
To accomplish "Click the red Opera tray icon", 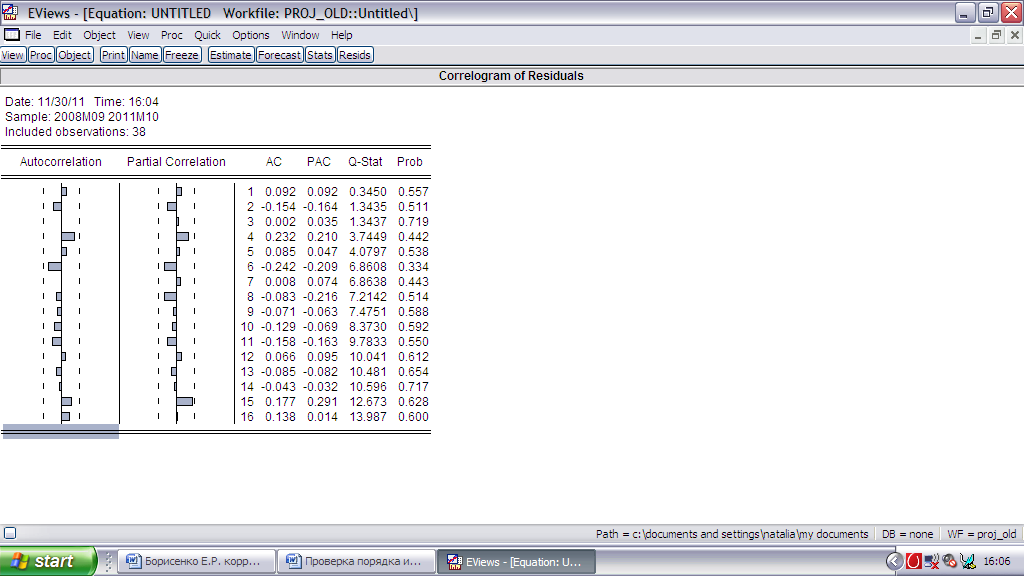I will pyautogui.click(x=914, y=561).
